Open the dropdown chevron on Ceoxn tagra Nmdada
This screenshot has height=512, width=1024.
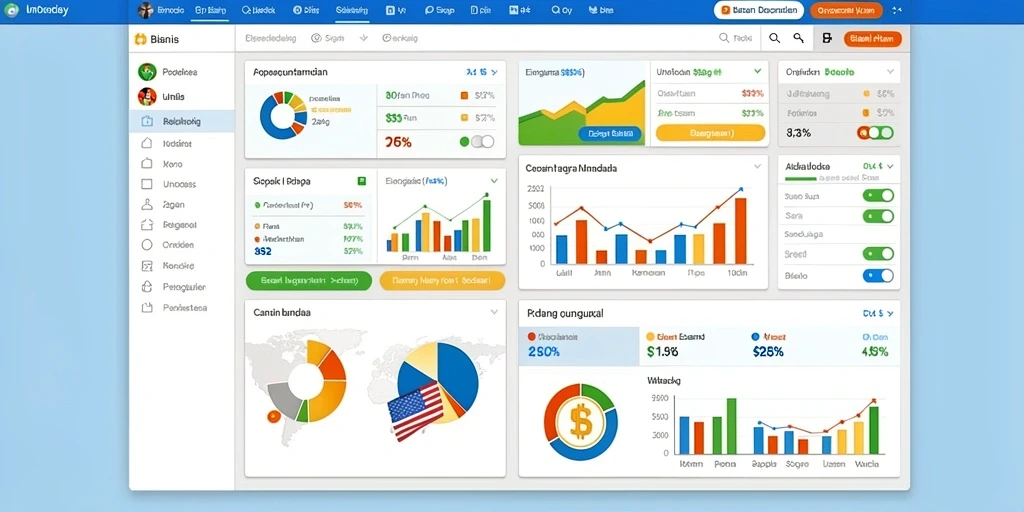pyautogui.click(x=757, y=167)
